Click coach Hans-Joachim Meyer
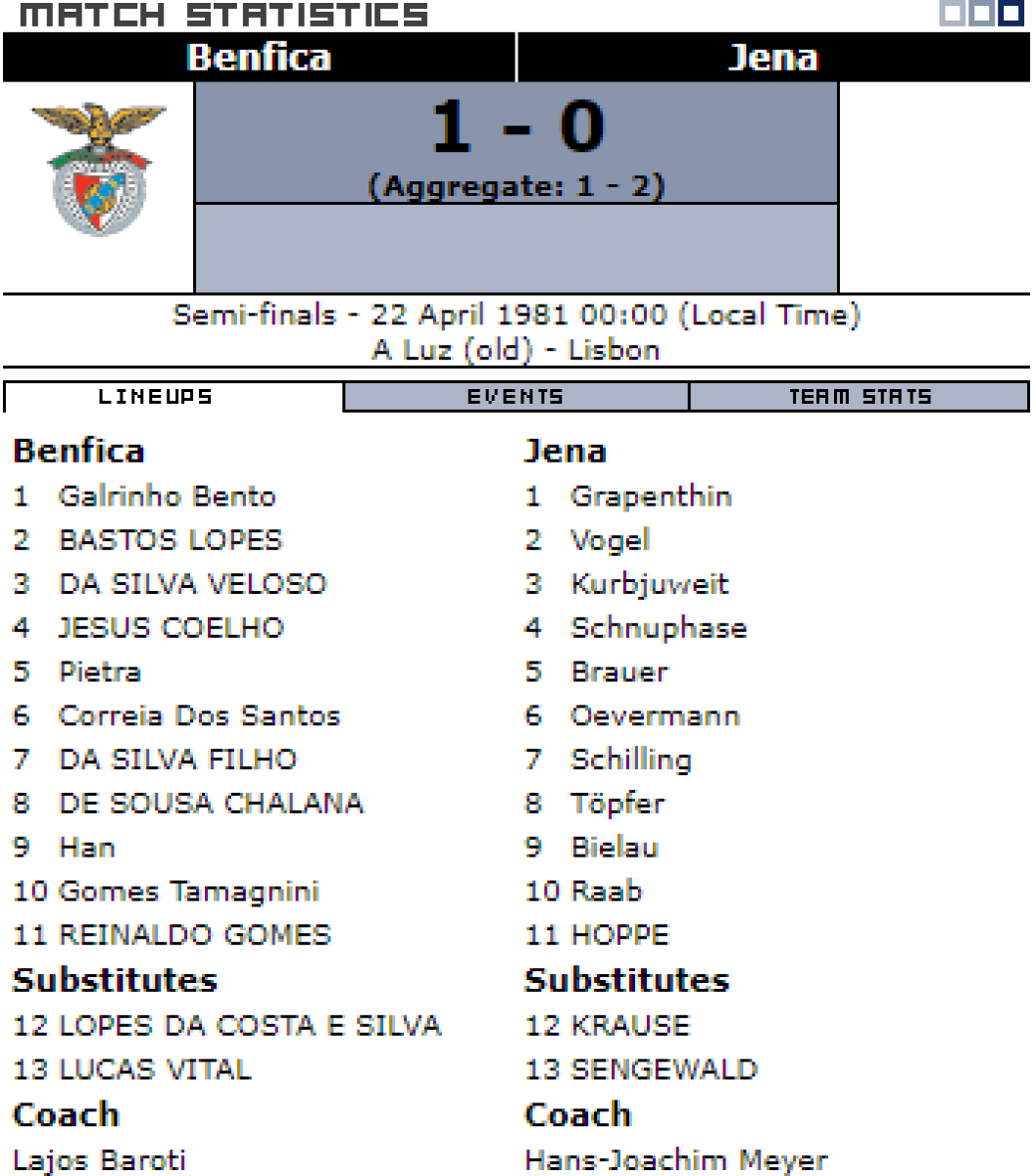Screen dimensions: 1036x1176 point(676,1161)
